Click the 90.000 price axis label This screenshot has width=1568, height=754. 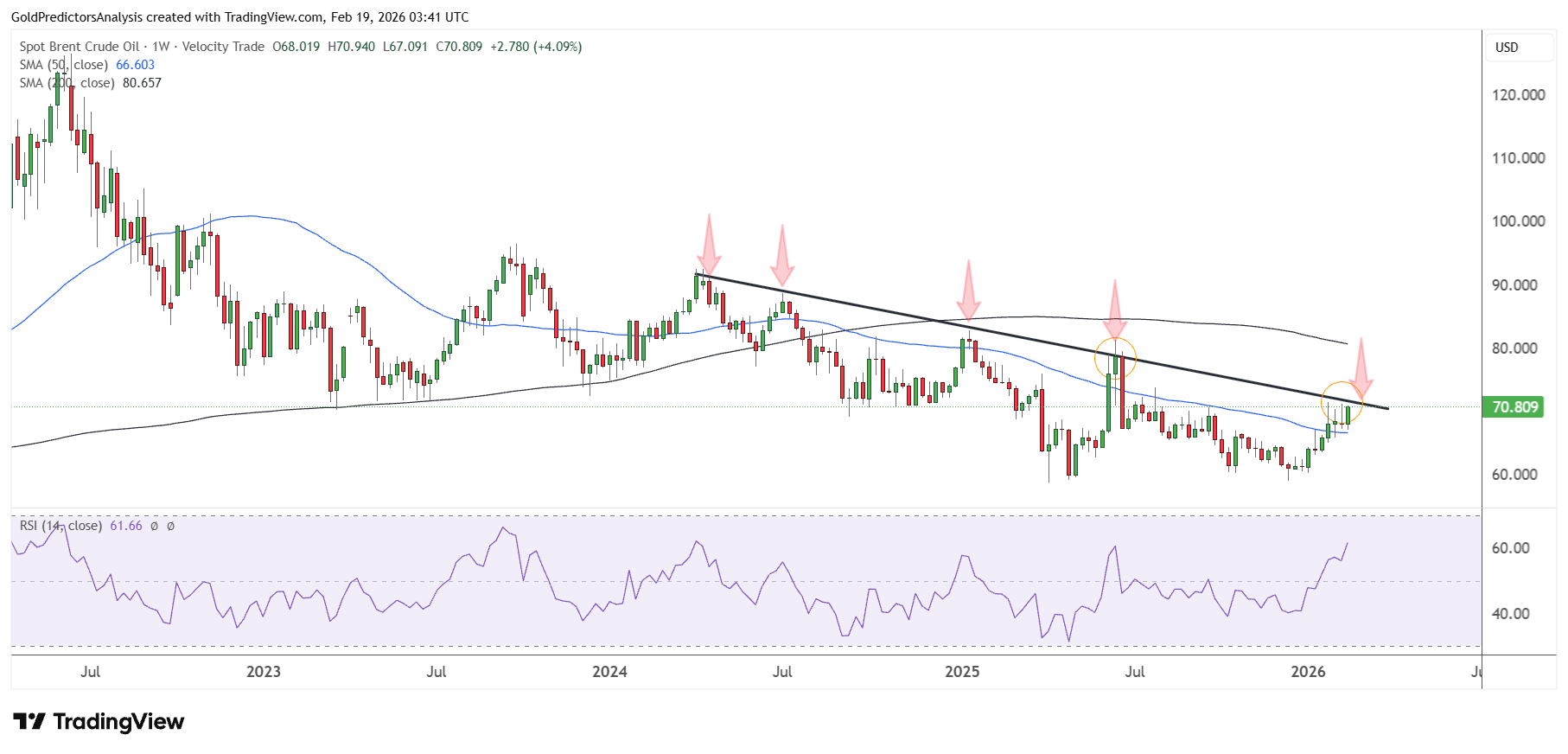[x=1515, y=285]
